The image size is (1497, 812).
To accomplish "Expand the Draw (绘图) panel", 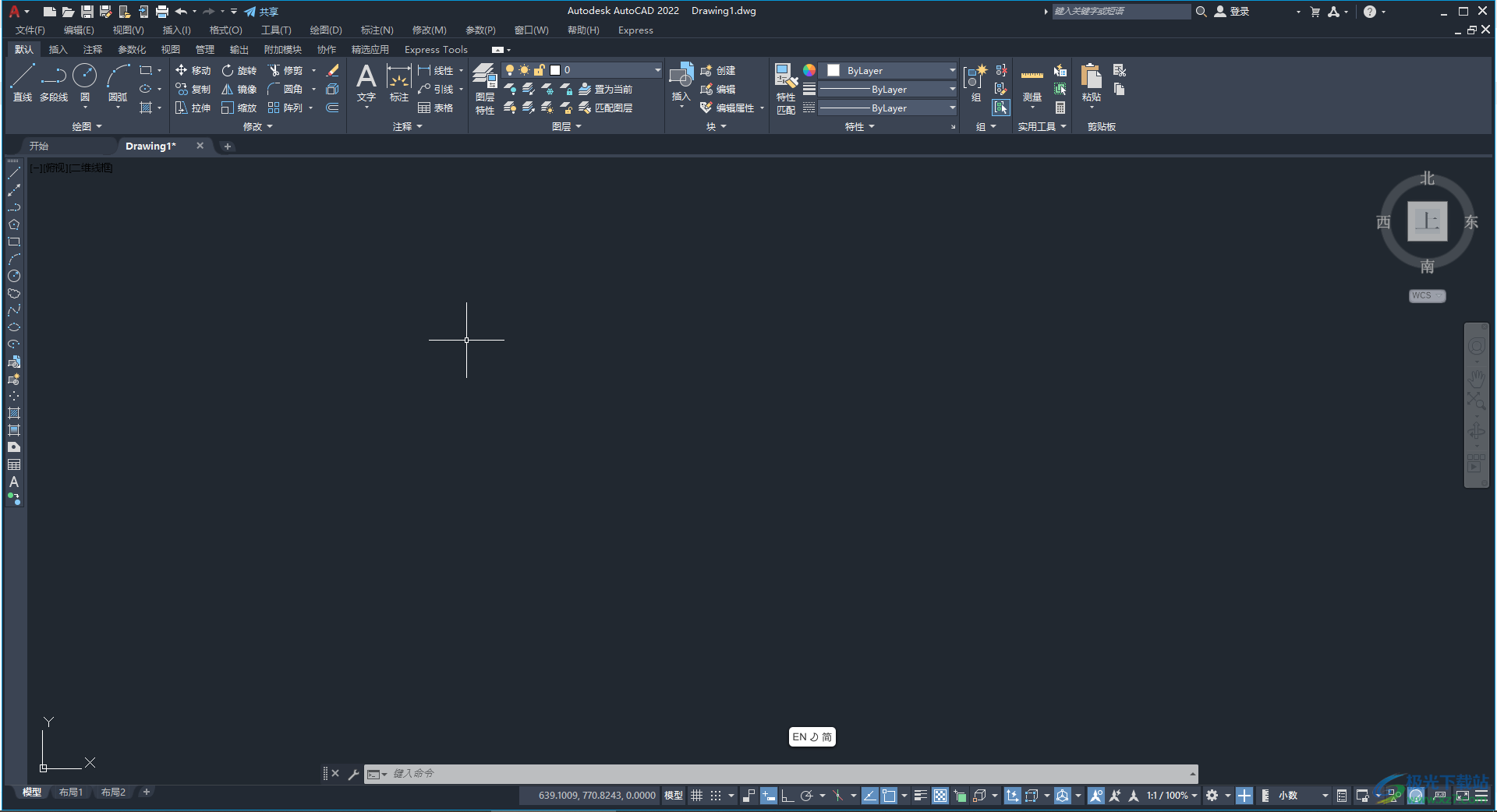I will 87,126.
